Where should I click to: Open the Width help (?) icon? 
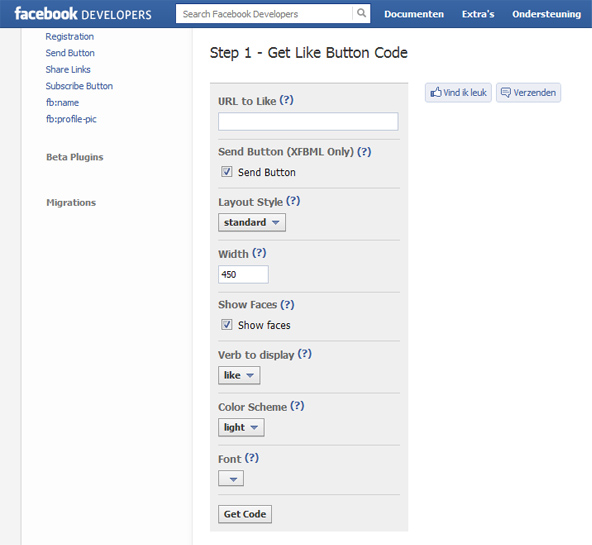point(259,253)
